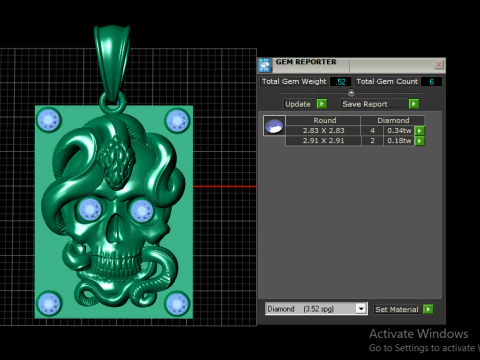Click the 'Total Gem Weight' label
Image resolution: width=480 pixels, height=360 pixels.
pos(294,82)
